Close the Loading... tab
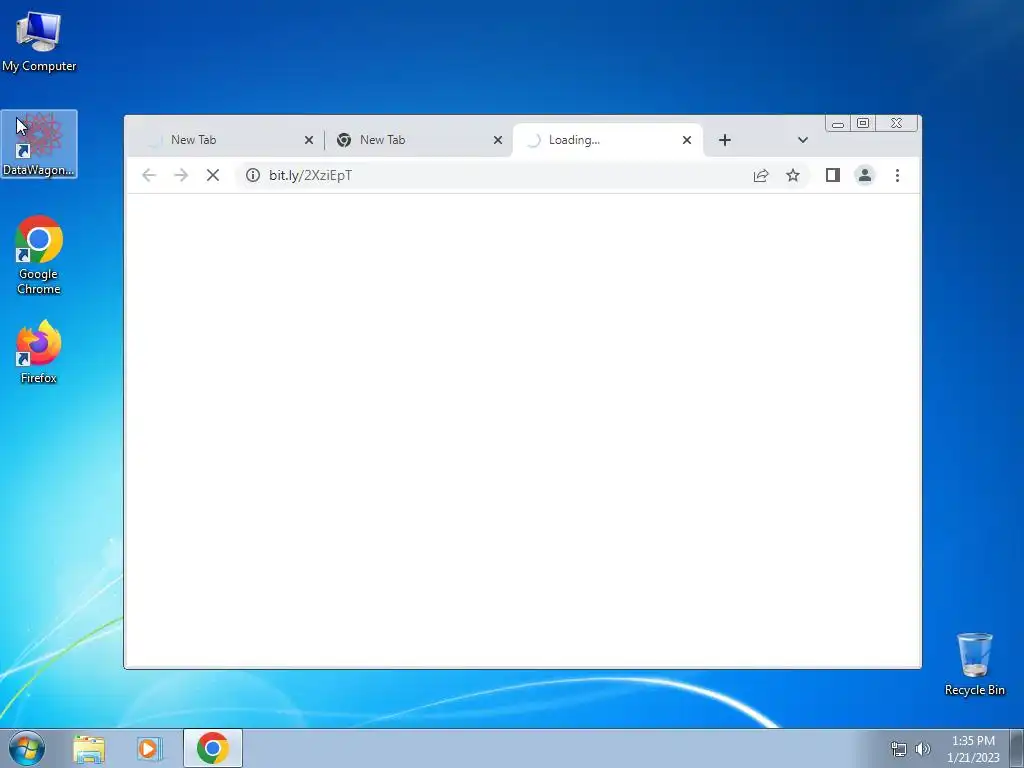 tap(687, 140)
